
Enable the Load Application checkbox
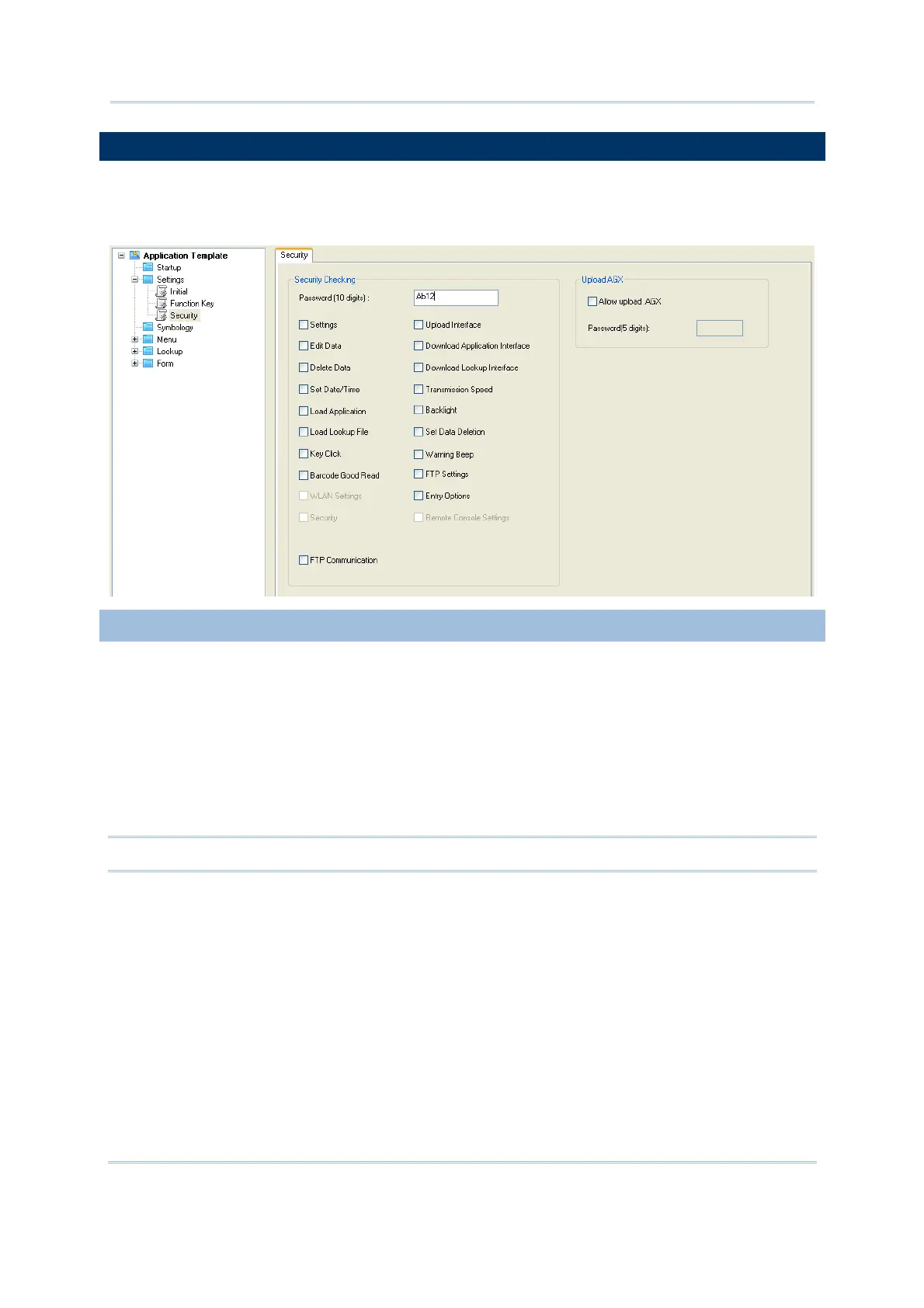pos(304,411)
